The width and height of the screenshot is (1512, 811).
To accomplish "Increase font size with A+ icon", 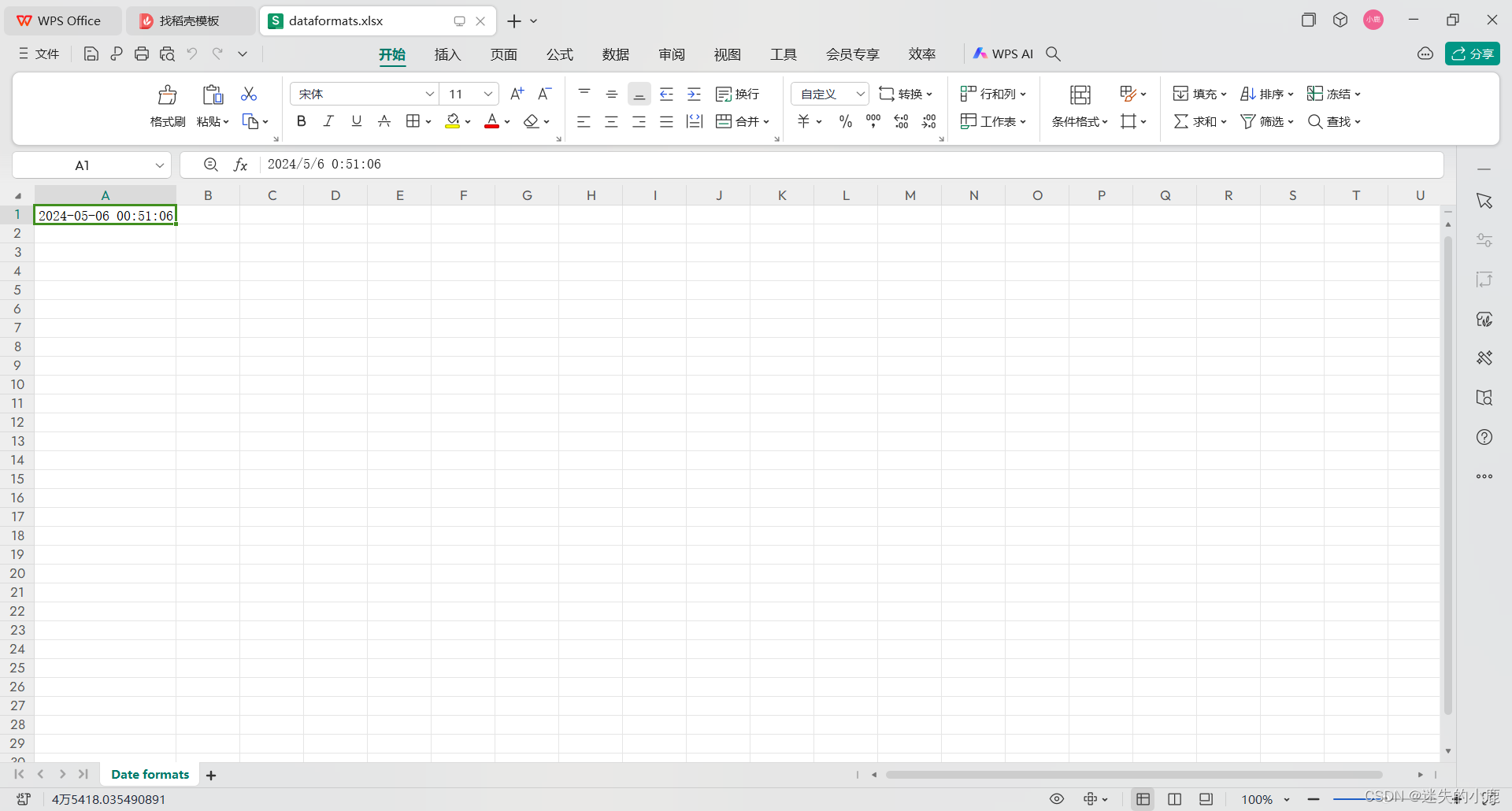I will pos(517,94).
